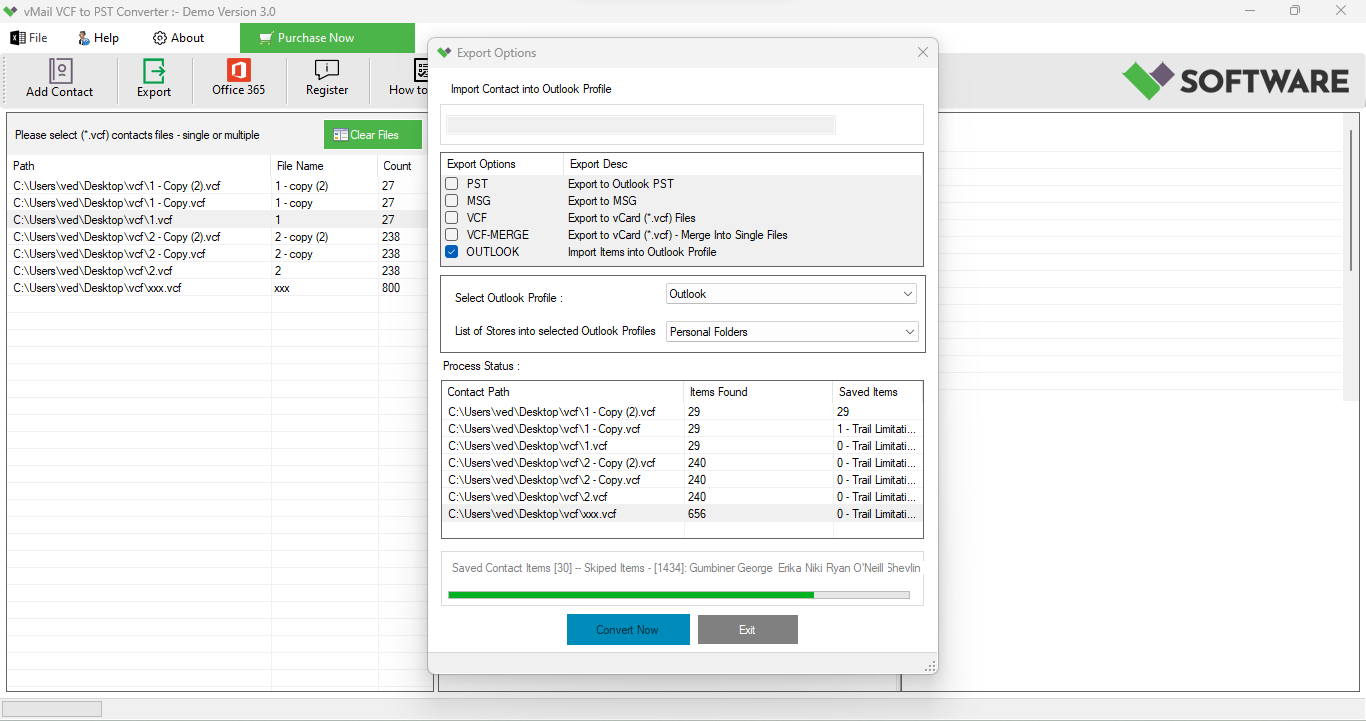Click the count value 800 in file list
The height and width of the screenshot is (721, 1366).
(391, 288)
